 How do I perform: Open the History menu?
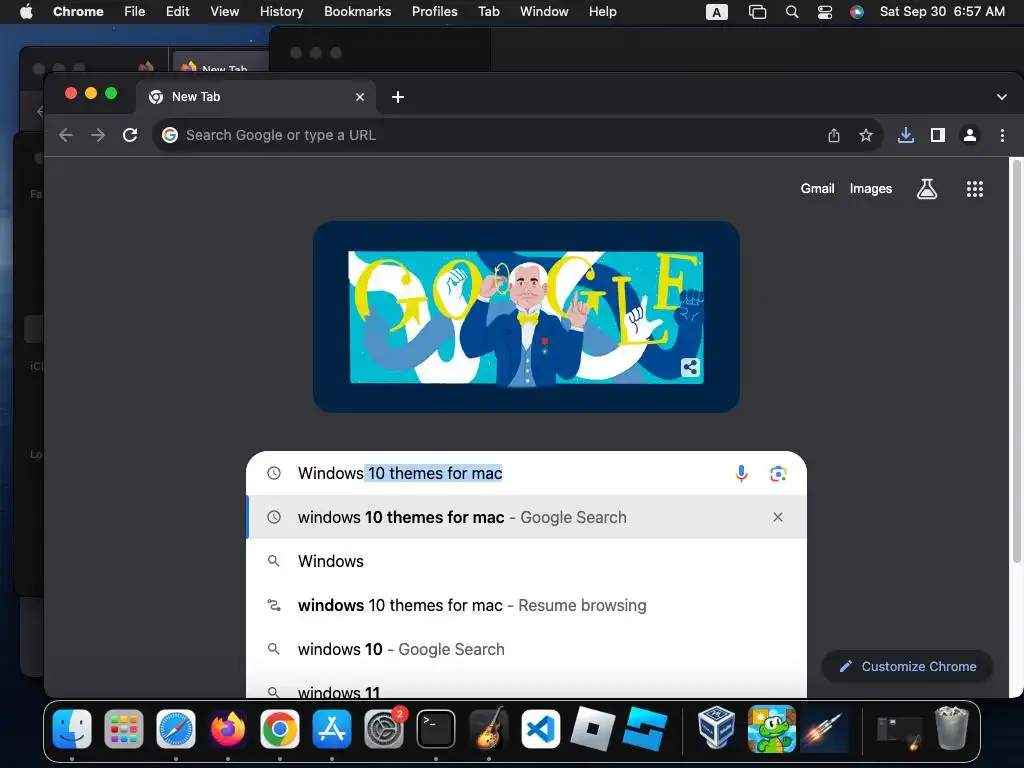pyautogui.click(x=281, y=12)
